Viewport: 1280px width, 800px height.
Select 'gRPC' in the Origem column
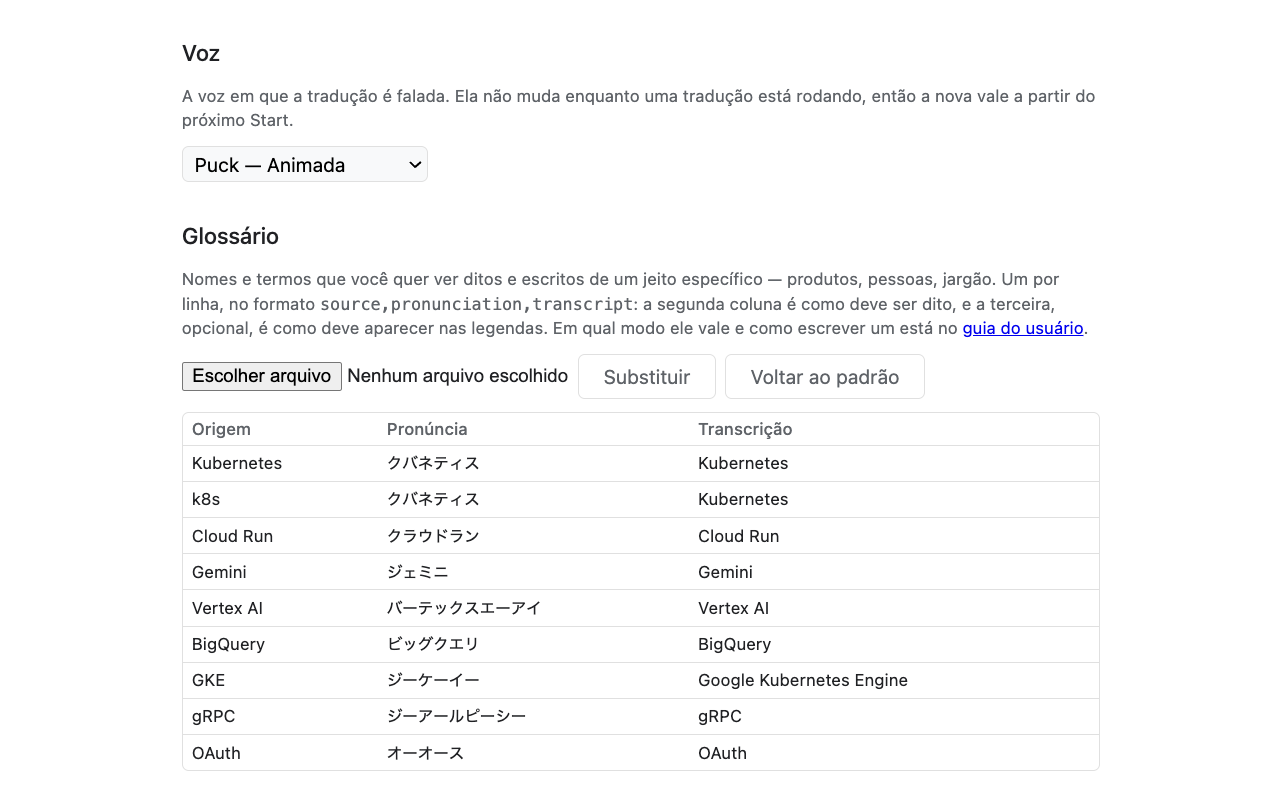tap(214, 716)
